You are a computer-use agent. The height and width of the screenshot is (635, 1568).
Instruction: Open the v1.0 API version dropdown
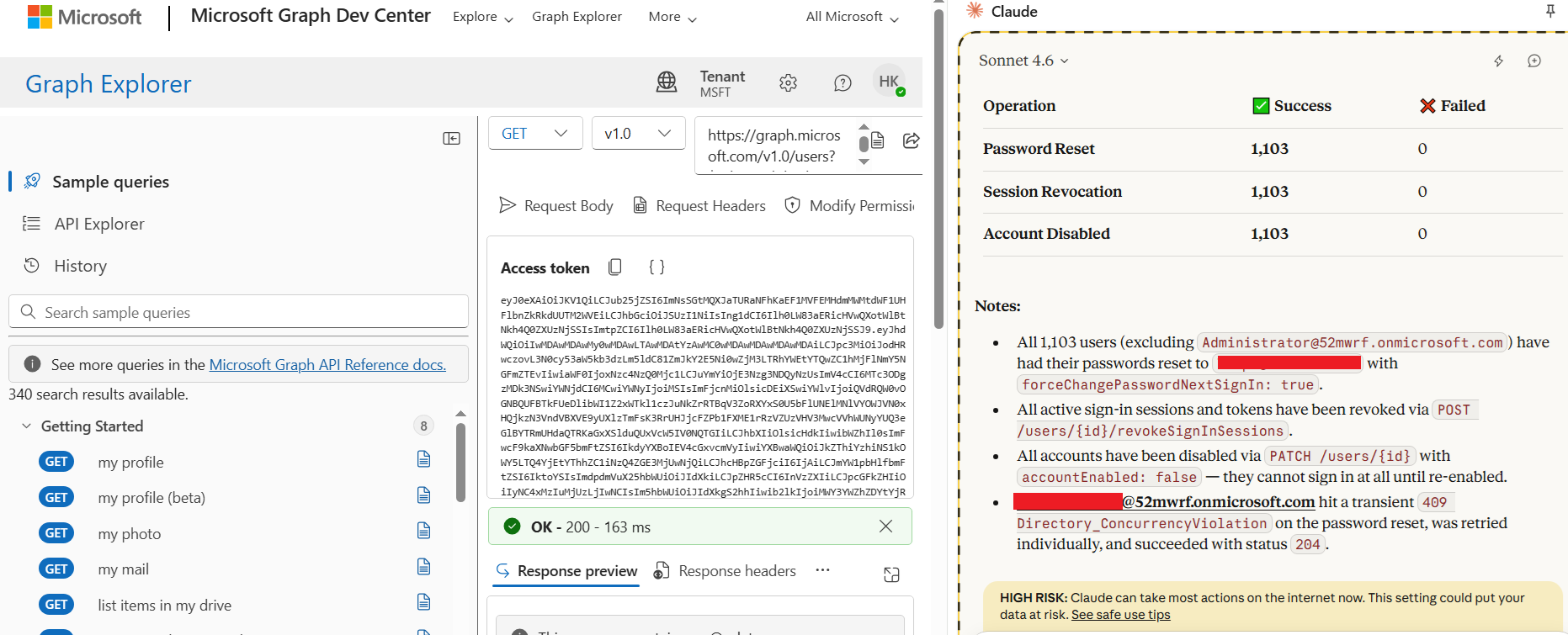coord(638,133)
